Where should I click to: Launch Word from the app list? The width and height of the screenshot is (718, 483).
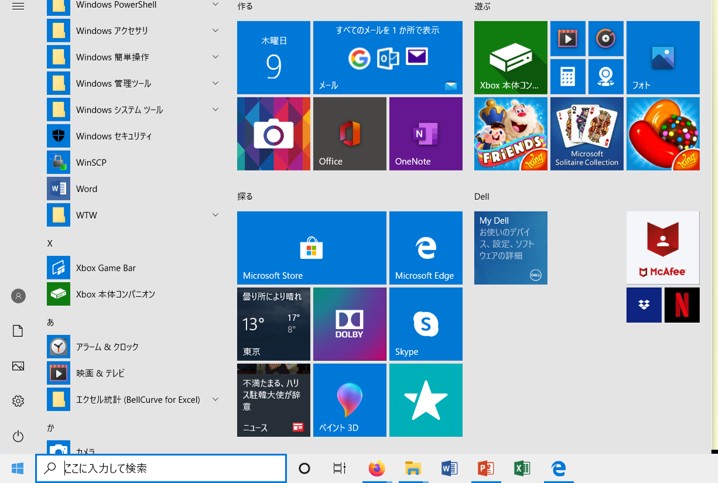coord(135,189)
